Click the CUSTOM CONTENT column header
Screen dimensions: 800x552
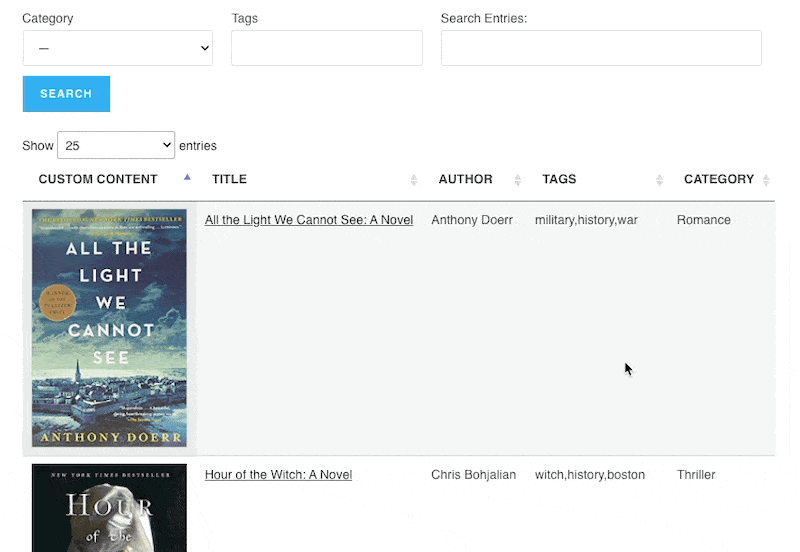click(98, 179)
